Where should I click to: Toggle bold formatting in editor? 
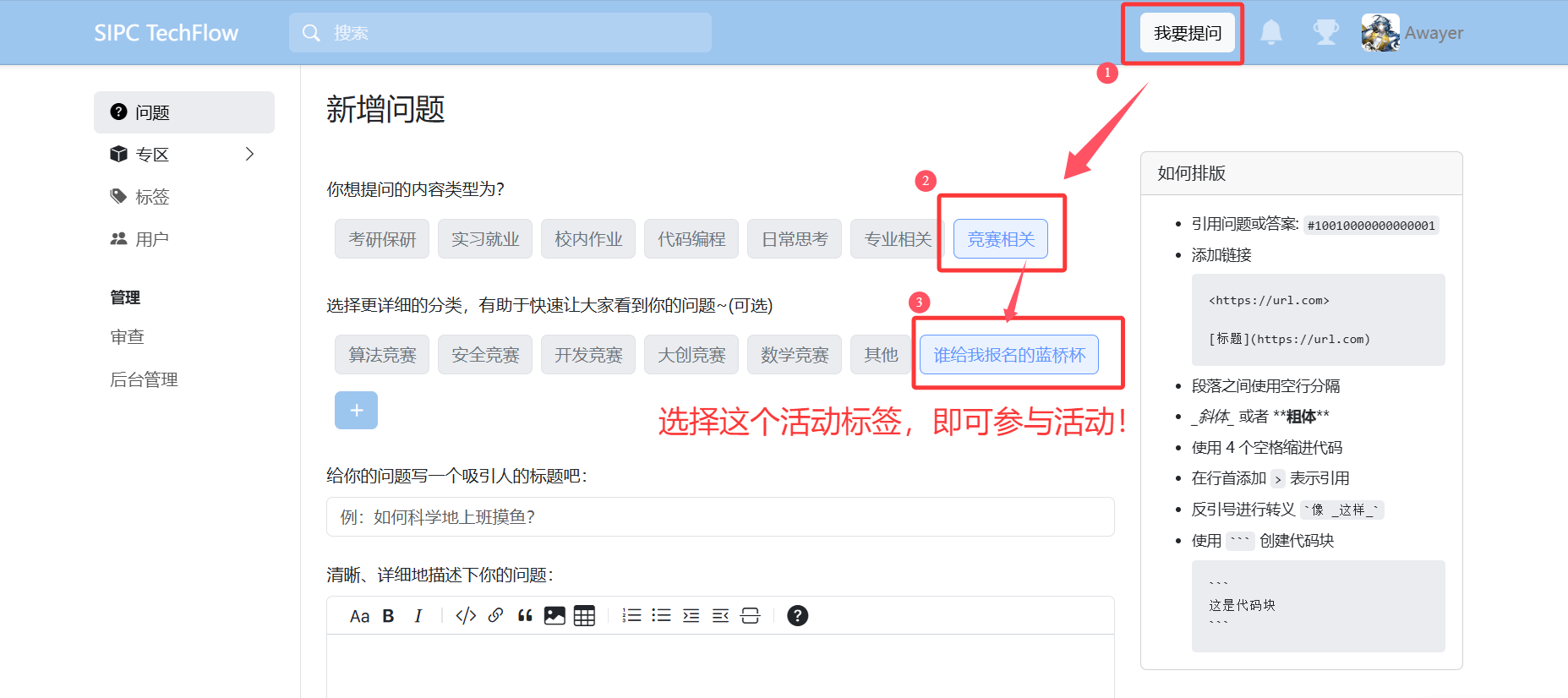pos(388,616)
